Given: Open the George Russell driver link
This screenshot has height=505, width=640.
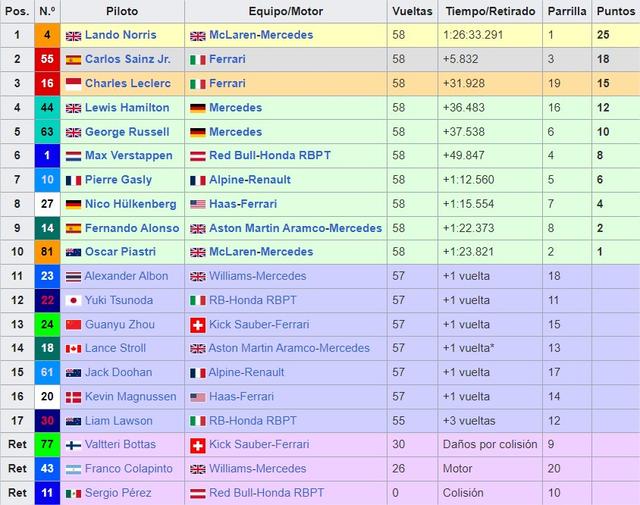Looking at the screenshot, I should [127, 132].
